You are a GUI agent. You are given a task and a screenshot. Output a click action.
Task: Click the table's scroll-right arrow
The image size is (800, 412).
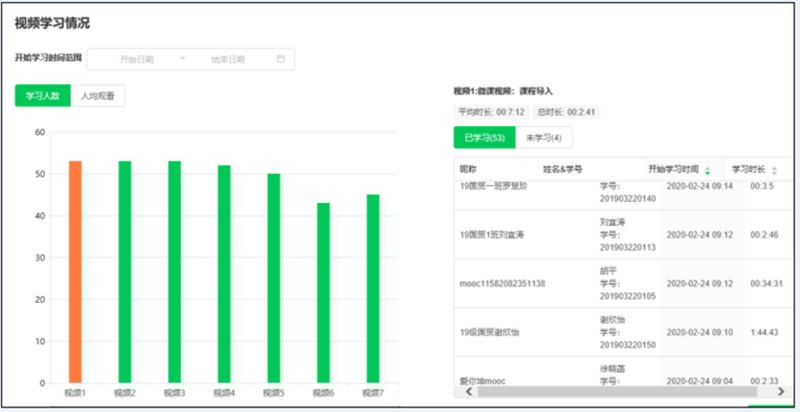[x=781, y=391]
